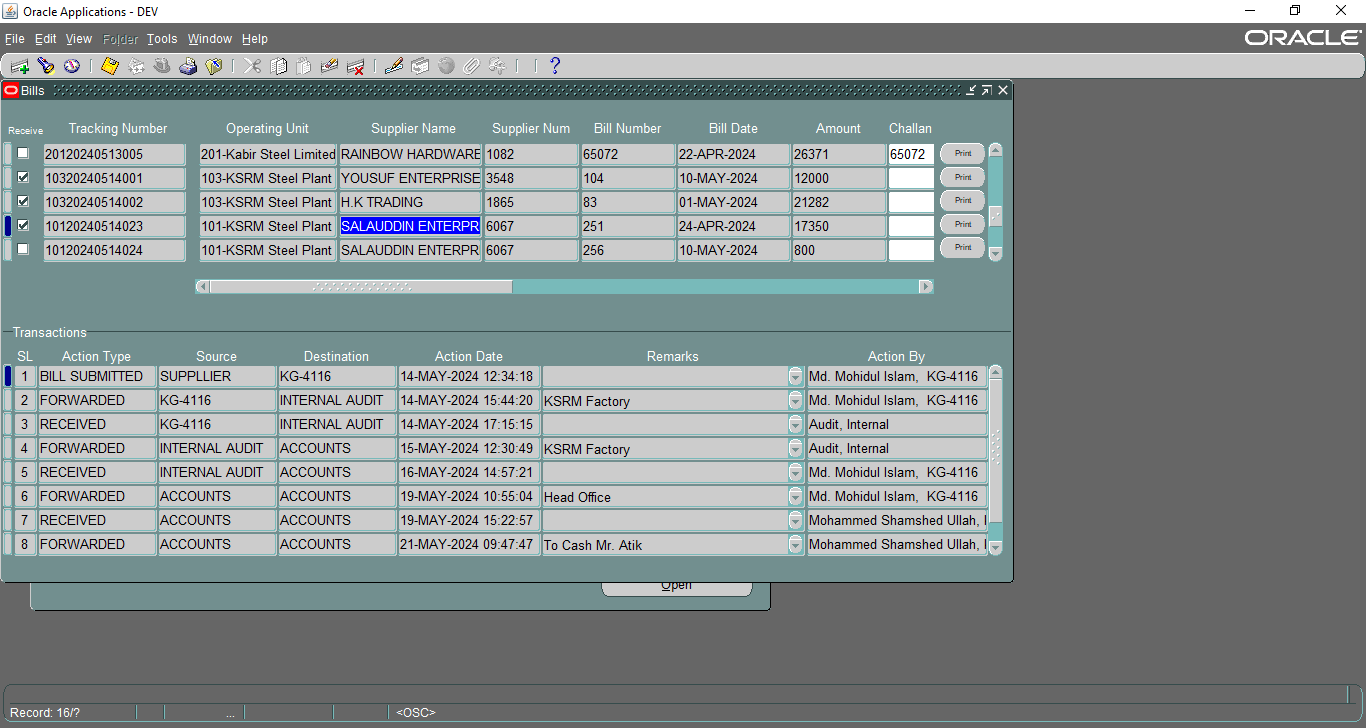Click down arrow of bills list scrollbar
Viewport: 1366px width, 728px height.
tap(995, 254)
